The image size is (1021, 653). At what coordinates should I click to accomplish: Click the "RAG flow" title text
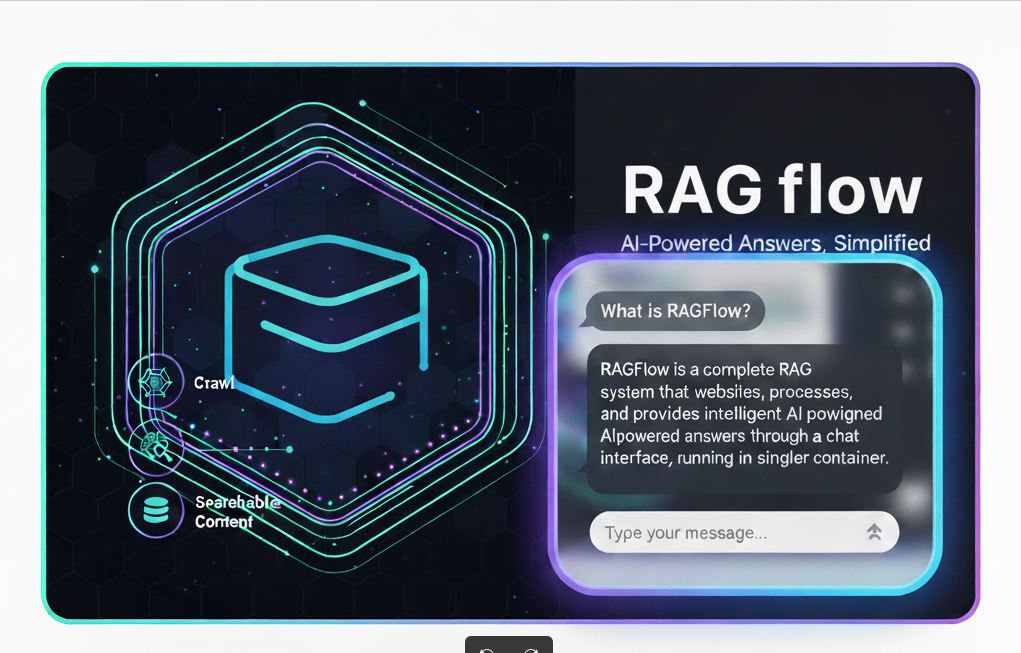[772, 190]
